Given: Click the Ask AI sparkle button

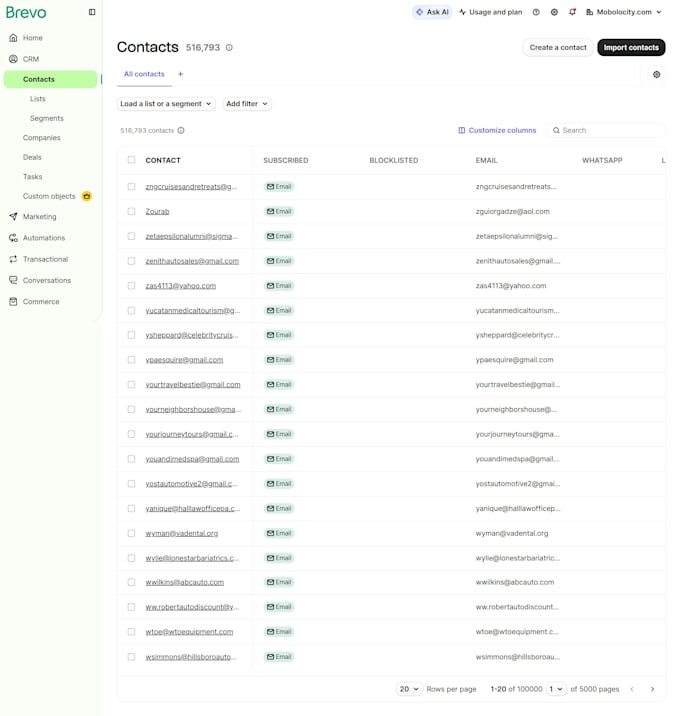Looking at the screenshot, I should tap(432, 12).
